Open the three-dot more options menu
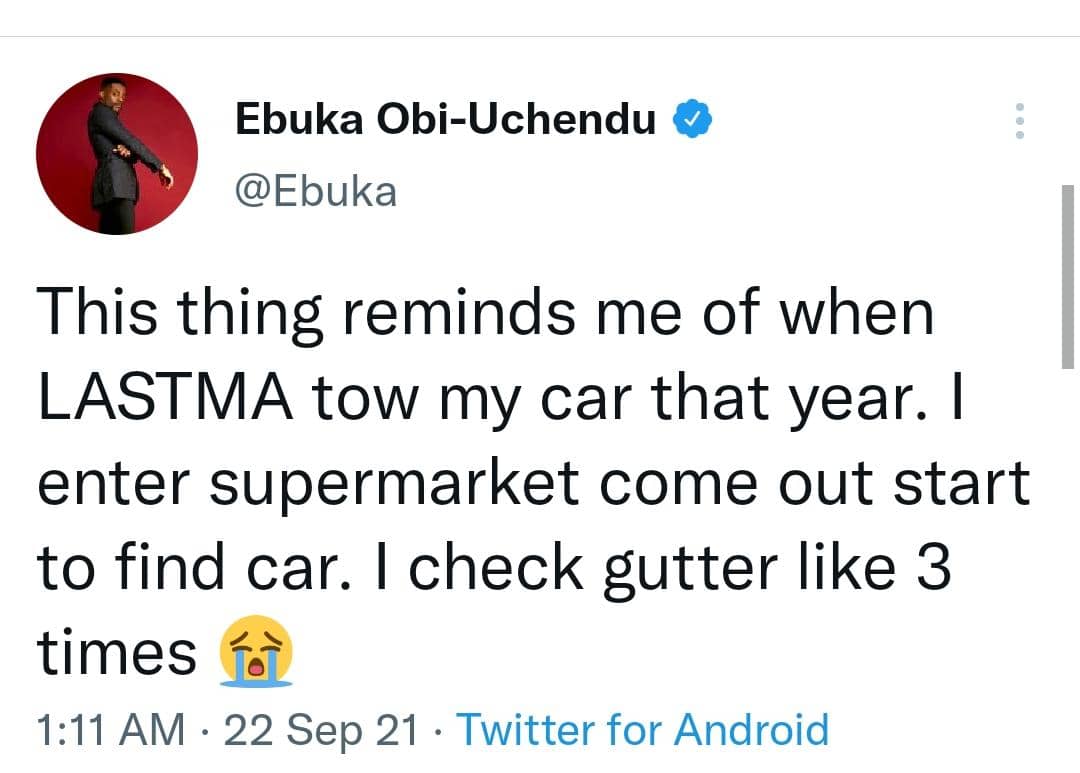Image resolution: width=1080 pixels, height=773 pixels. pyautogui.click(x=1019, y=120)
